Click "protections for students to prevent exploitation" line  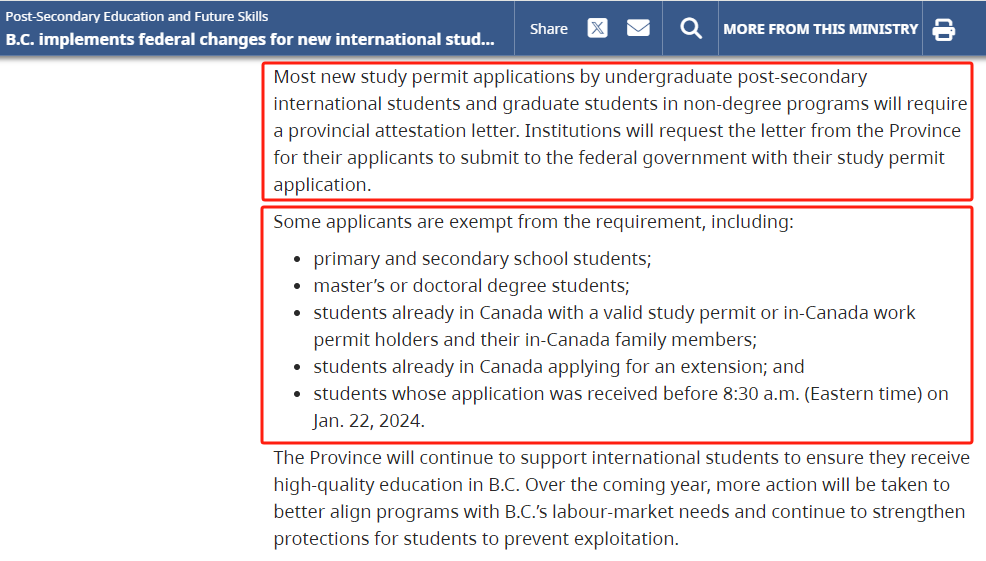475,539
